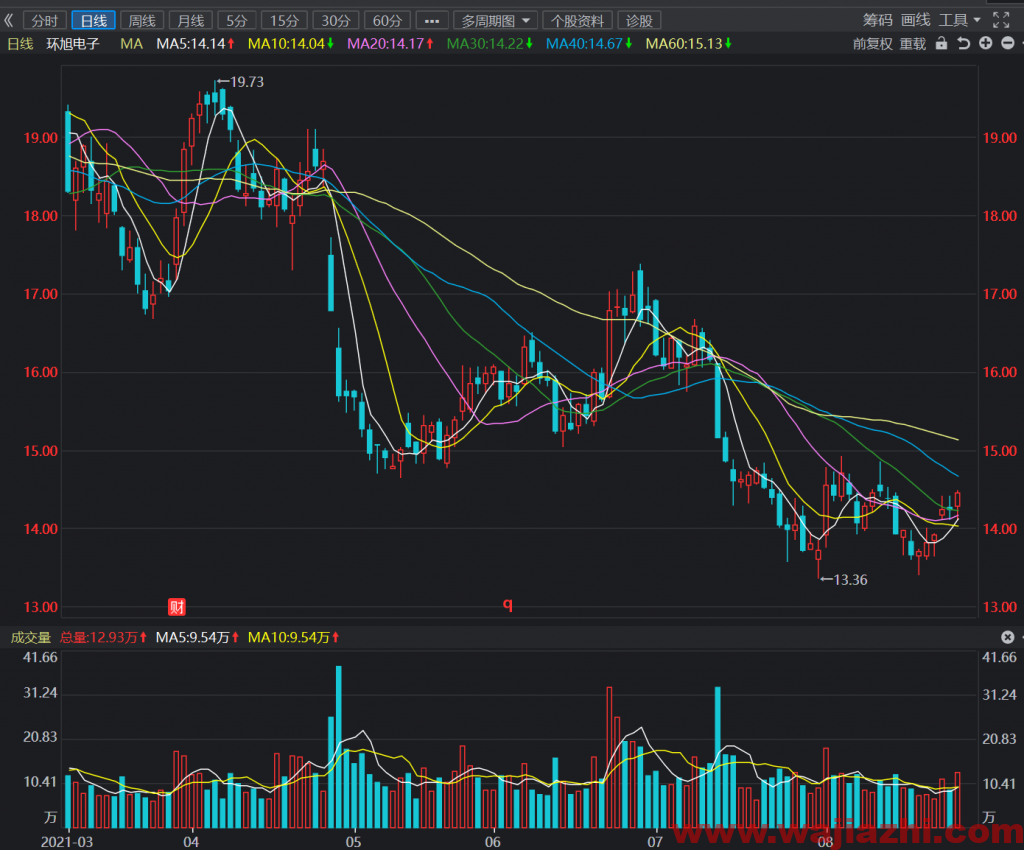
Task: Open the 5分 five-minute chart
Action: (x=236, y=21)
